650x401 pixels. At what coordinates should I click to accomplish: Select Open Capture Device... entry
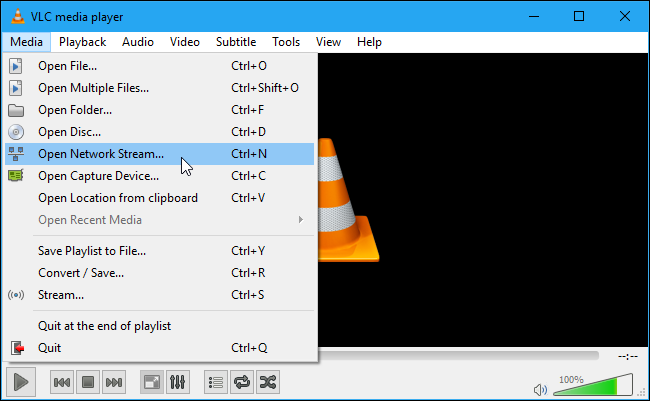pyautogui.click(x=160, y=176)
